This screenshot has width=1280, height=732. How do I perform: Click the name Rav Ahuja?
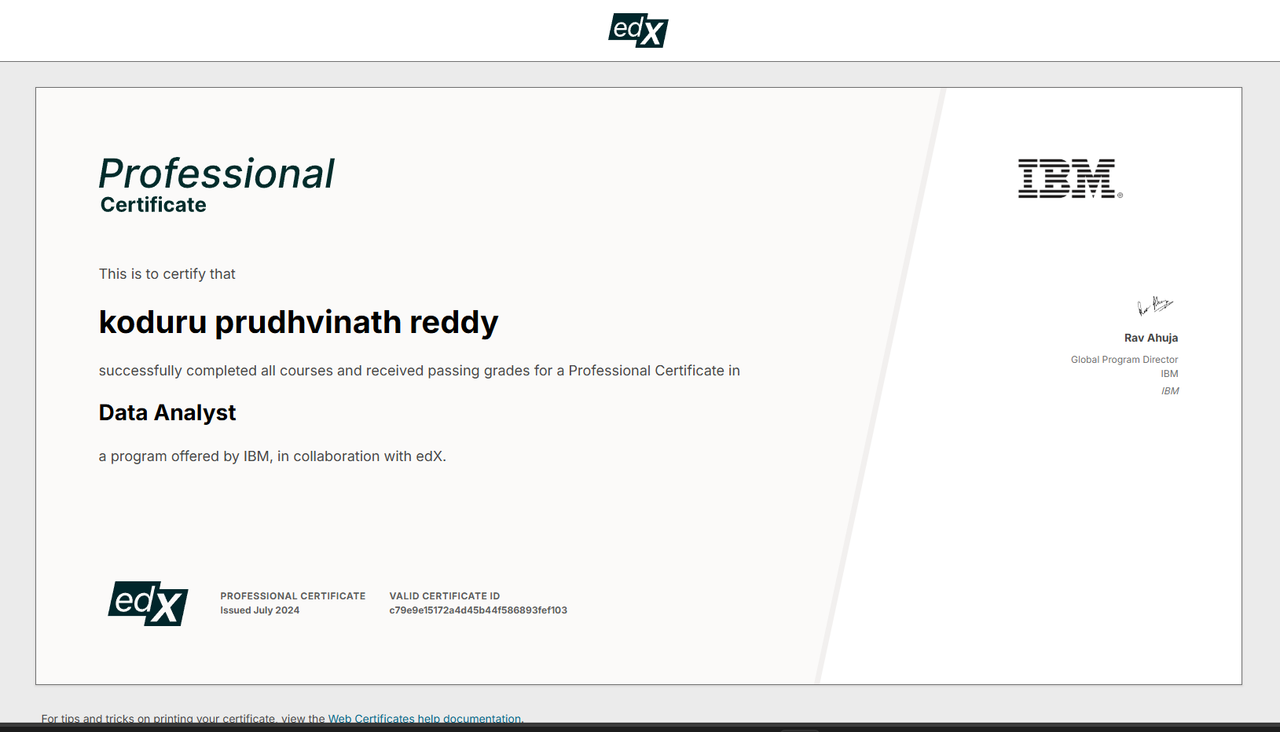[x=1151, y=338]
